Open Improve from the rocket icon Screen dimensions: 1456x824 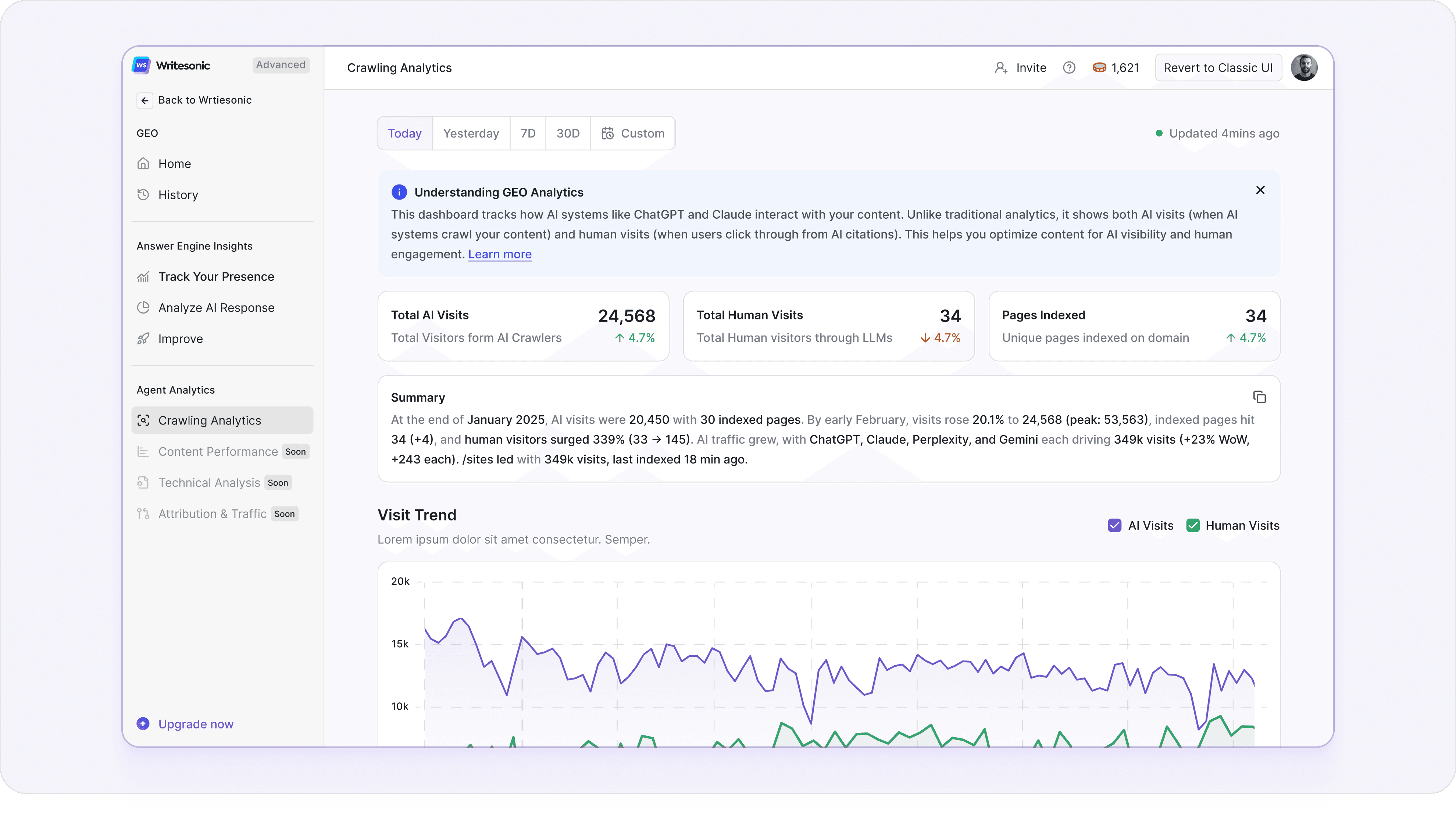[143, 338]
